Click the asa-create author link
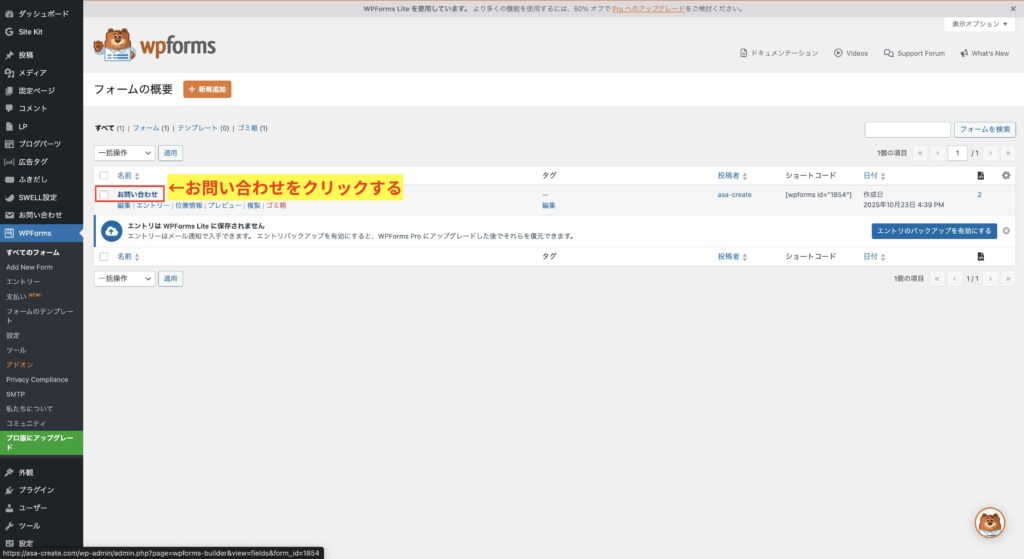 [734, 194]
